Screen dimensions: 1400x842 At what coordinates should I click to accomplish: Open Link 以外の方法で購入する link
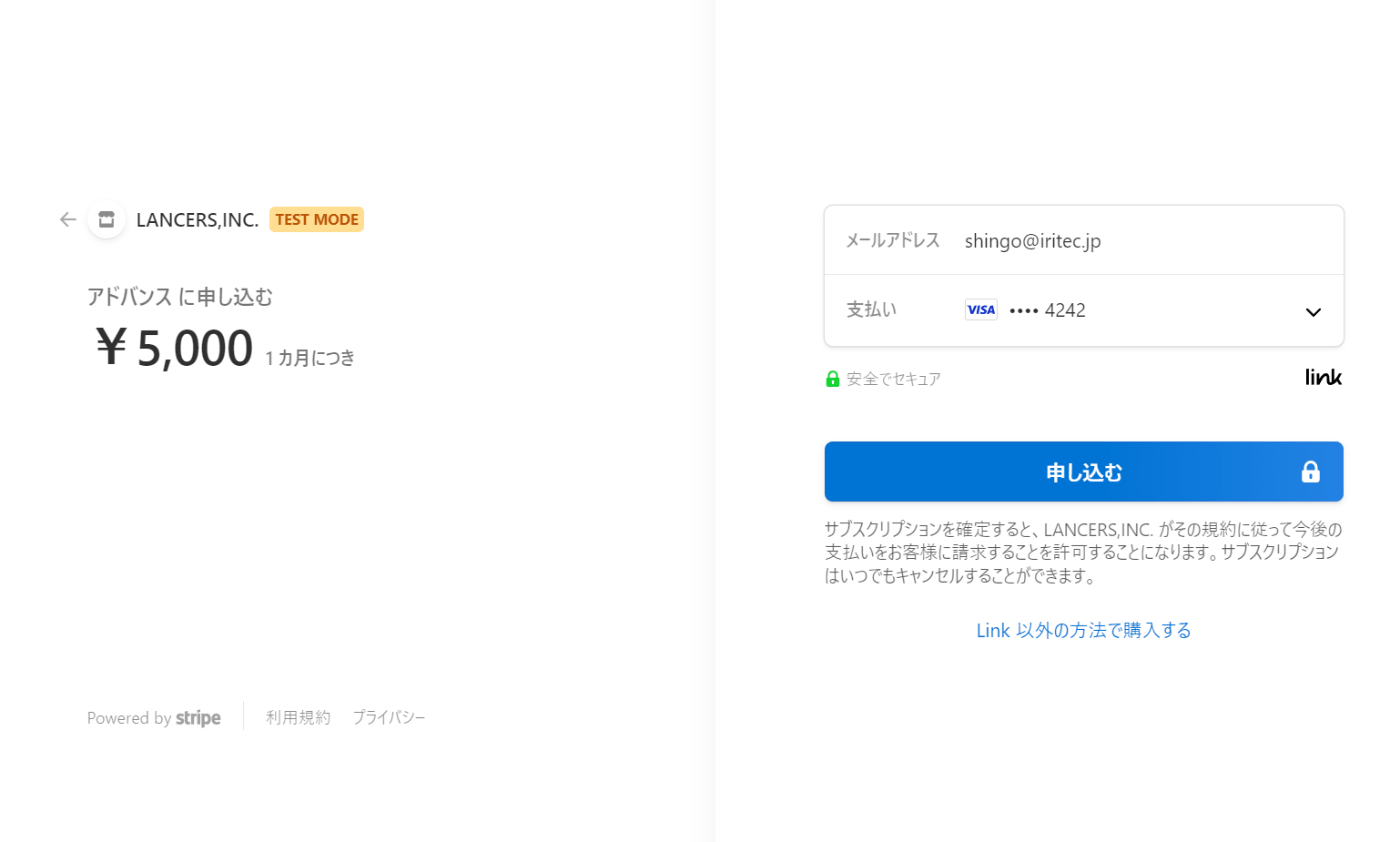click(x=1084, y=630)
